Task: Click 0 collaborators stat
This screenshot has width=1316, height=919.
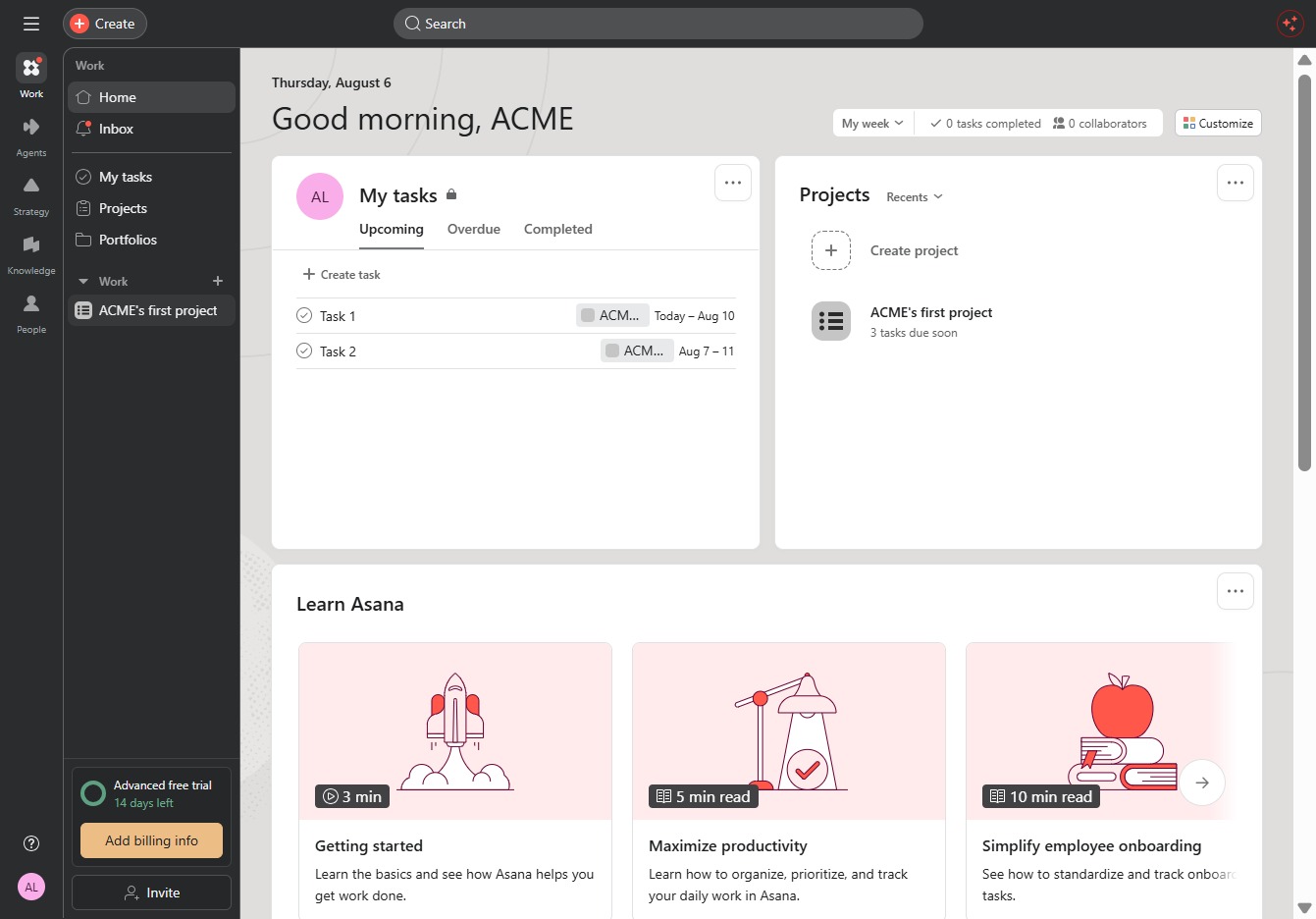Action: click(x=1099, y=123)
